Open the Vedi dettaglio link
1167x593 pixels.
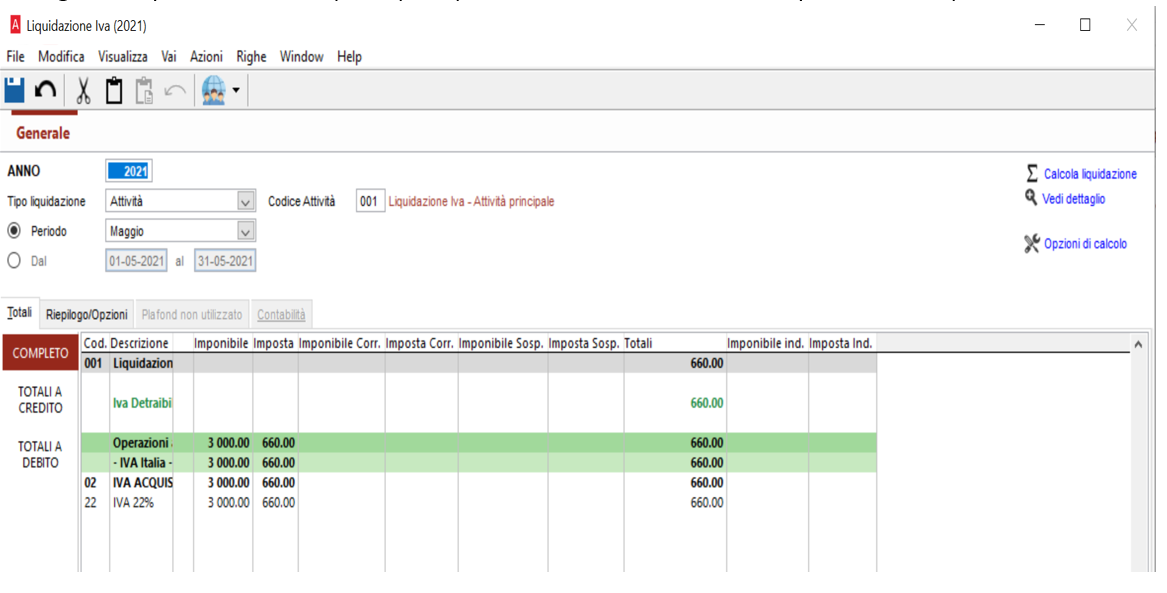1073,199
